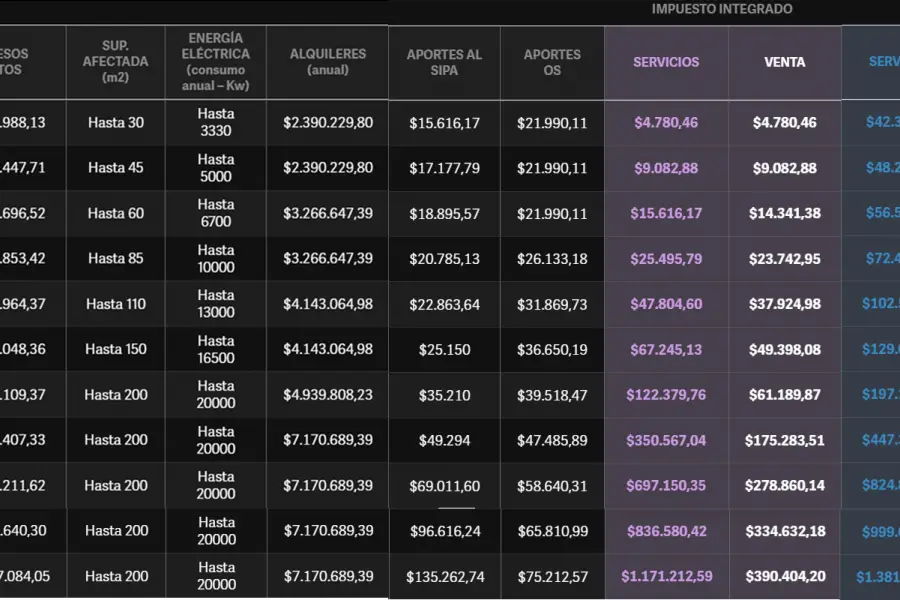Click the ALQUILERES (anual) header
The image size is (900, 600).
(x=328, y=62)
